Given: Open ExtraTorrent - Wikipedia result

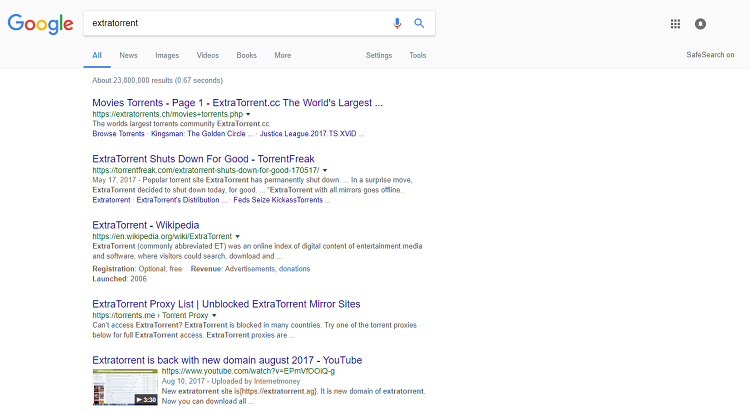Looking at the screenshot, I should (x=145, y=225).
